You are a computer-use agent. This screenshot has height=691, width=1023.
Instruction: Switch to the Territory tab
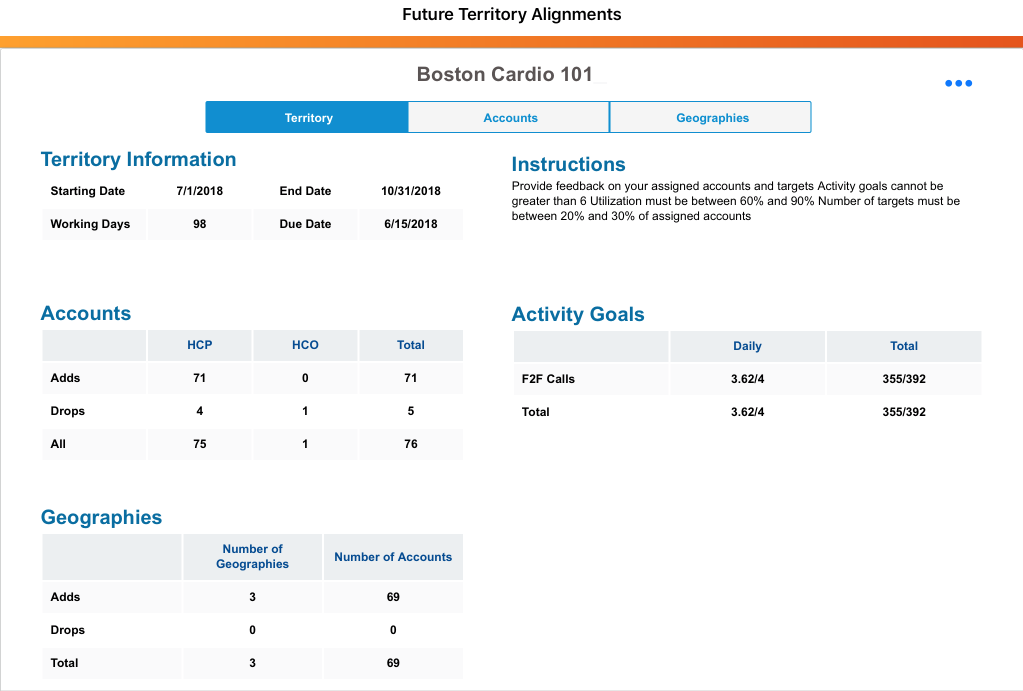(x=308, y=118)
